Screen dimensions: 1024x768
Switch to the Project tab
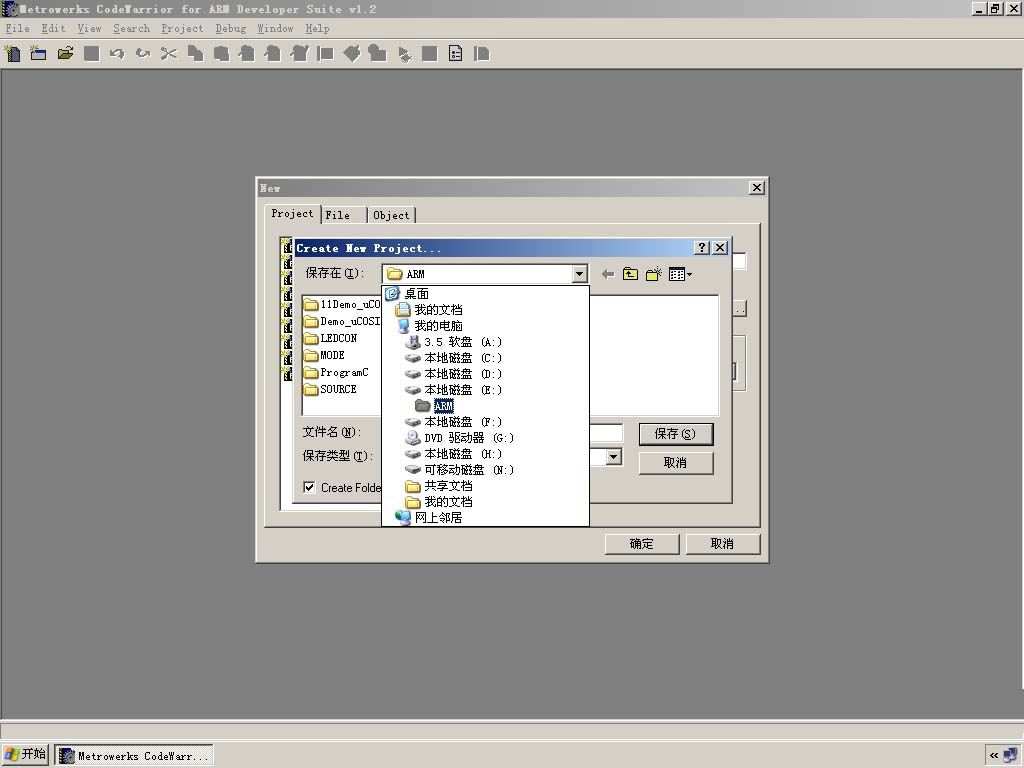(292, 214)
